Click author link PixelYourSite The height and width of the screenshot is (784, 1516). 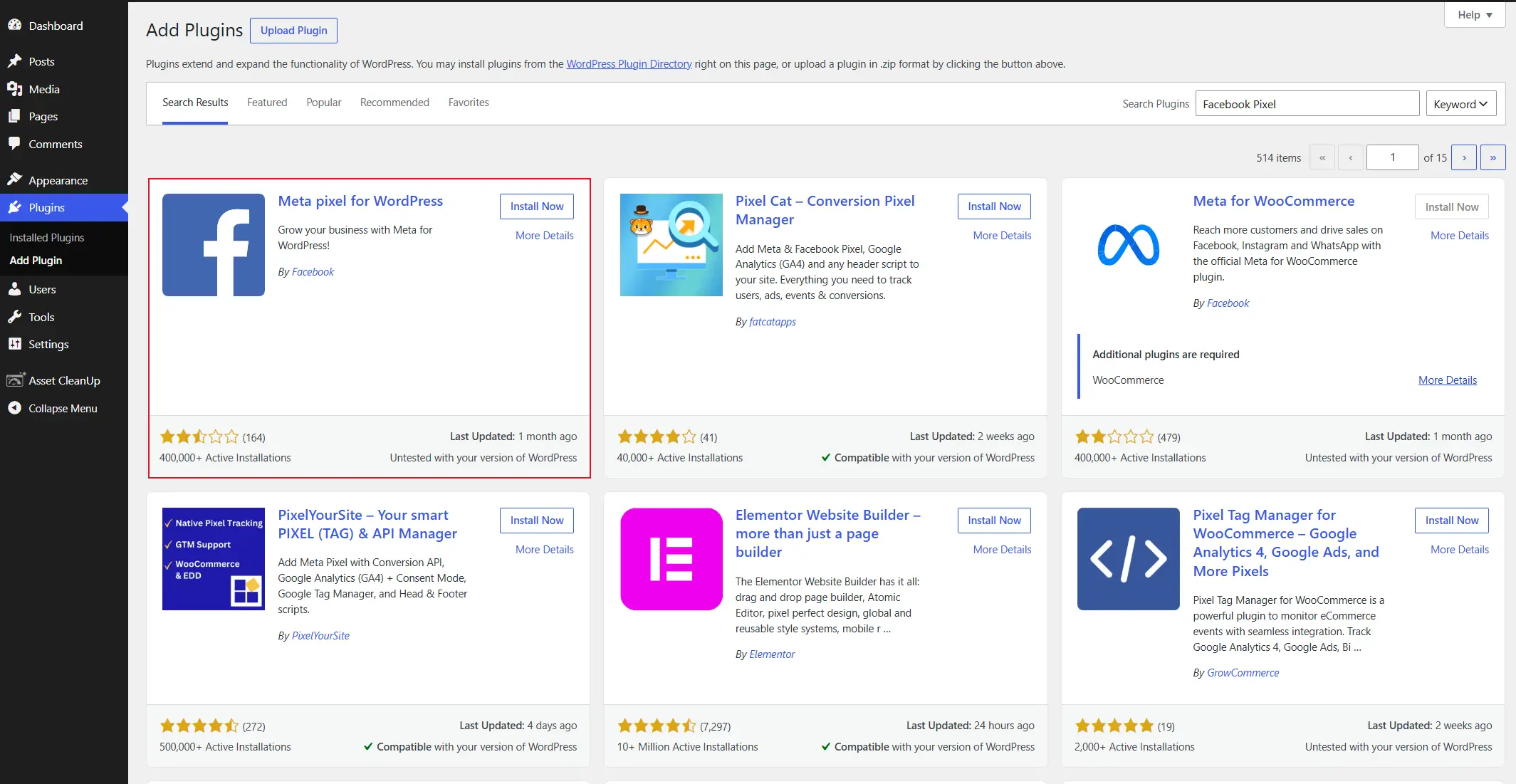tap(320, 636)
